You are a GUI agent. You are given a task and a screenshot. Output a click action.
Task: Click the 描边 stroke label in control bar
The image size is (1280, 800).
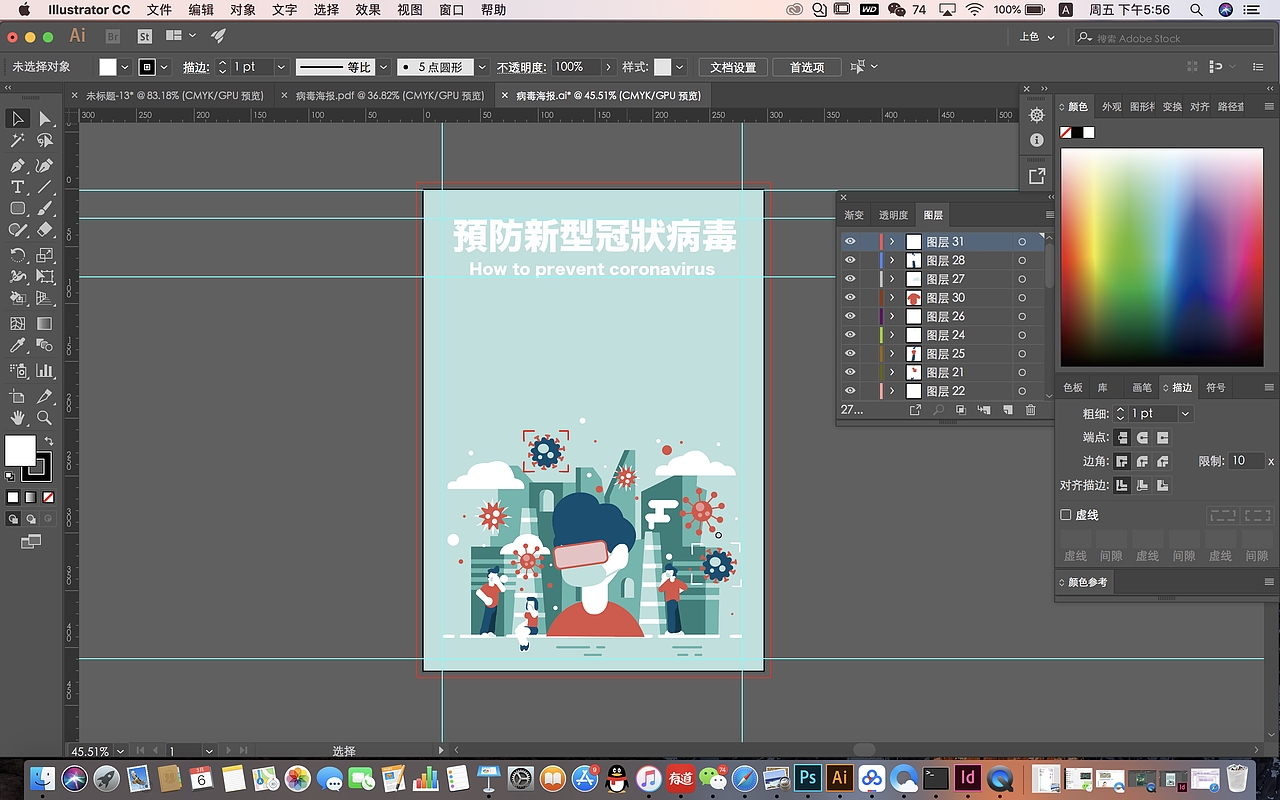(196, 67)
